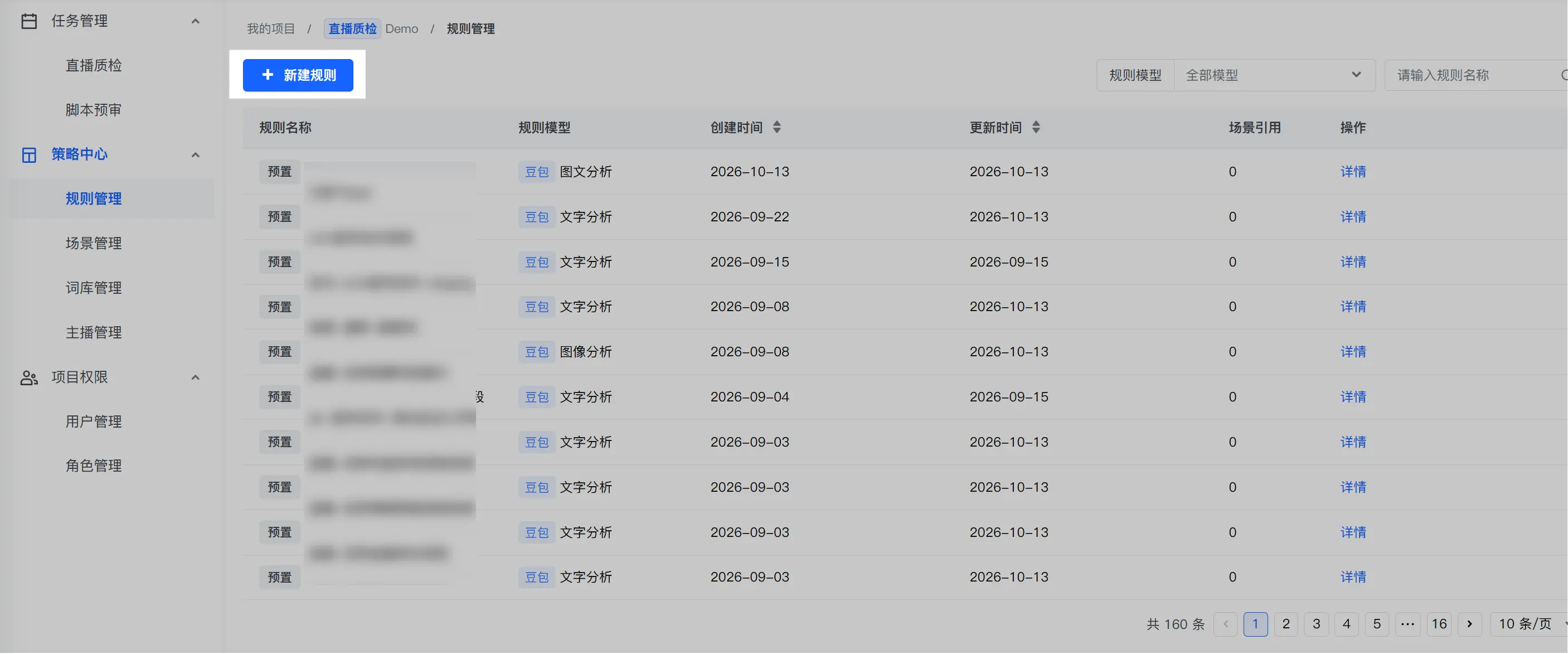The height and width of the screenshot is (654, 1568).
Task: Jump to page 16 in pagination
Action: click(1439, 624)
